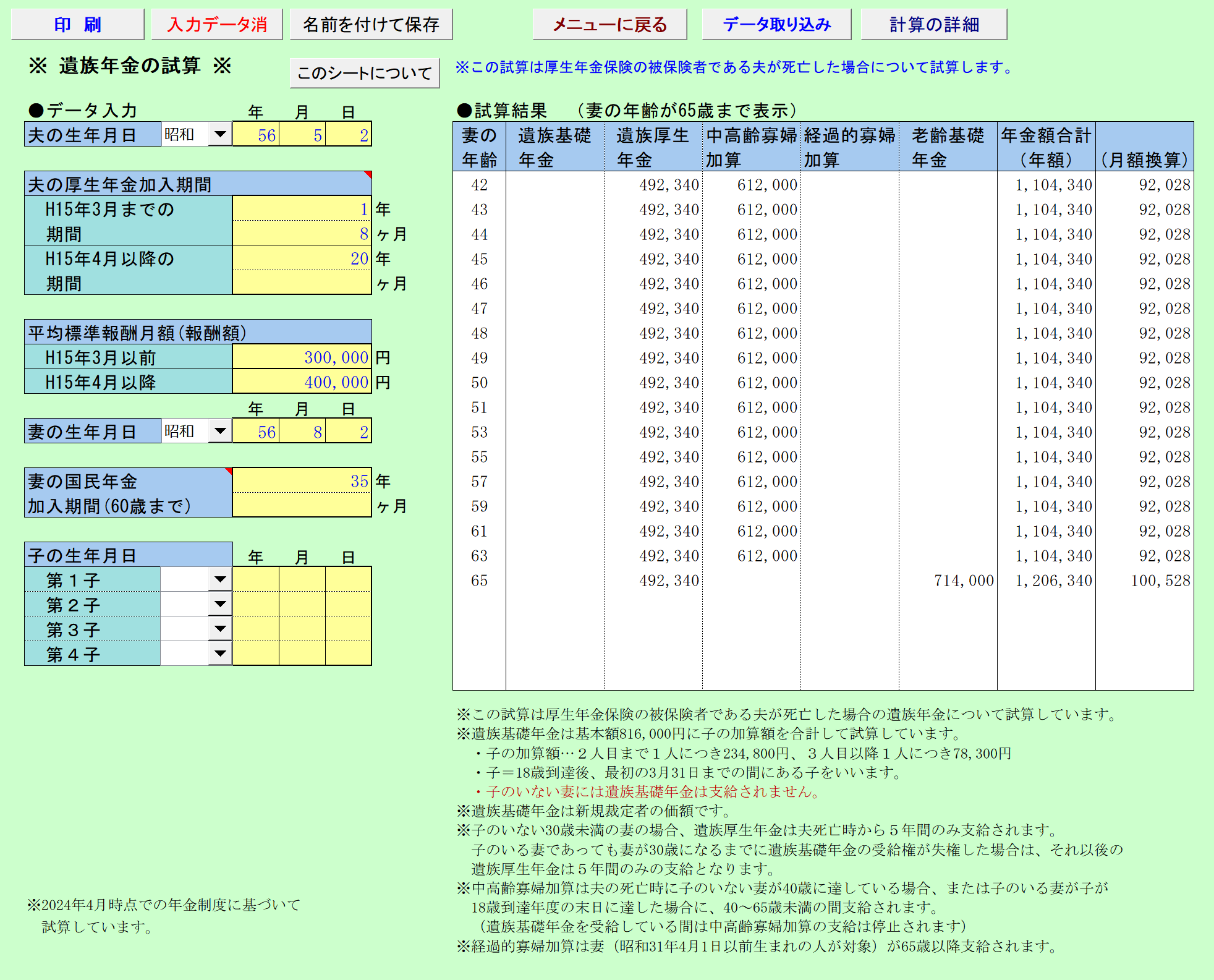The image size is (1214, 980).
Task: Select empty 妻の国民年金 months field
Action: [x=302, y=505]
